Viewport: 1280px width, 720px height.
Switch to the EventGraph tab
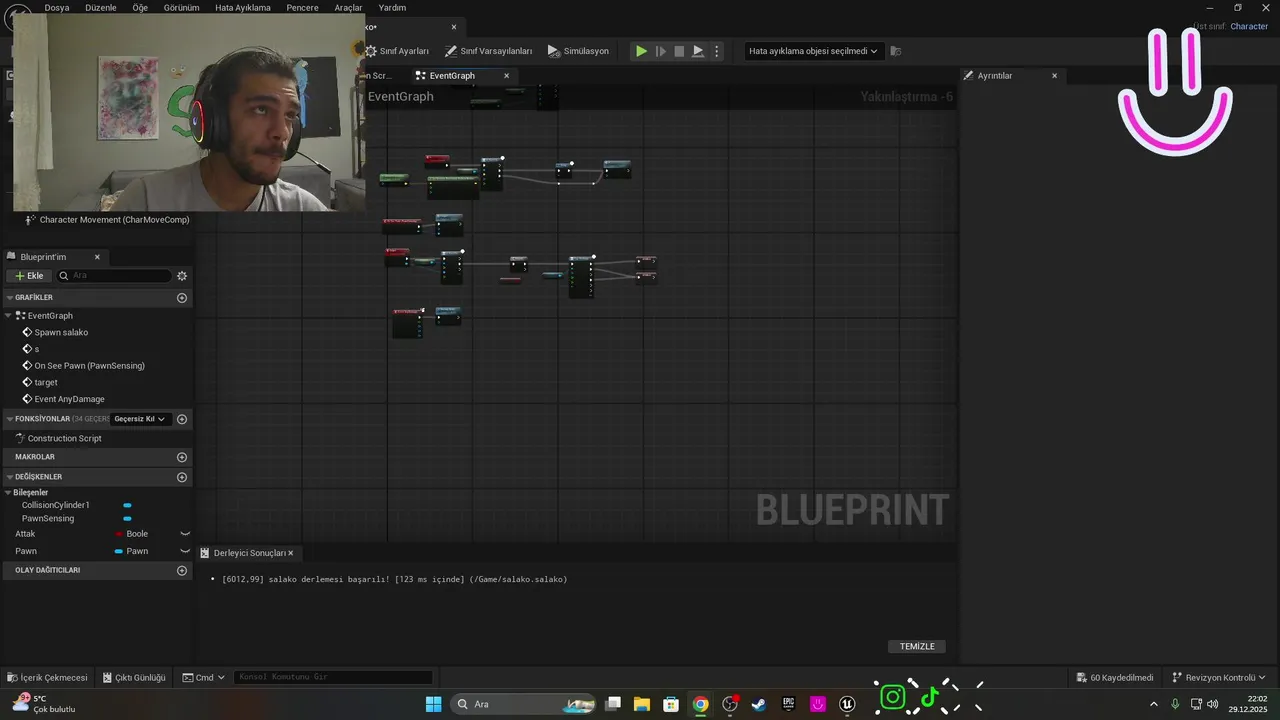(452, 76)
